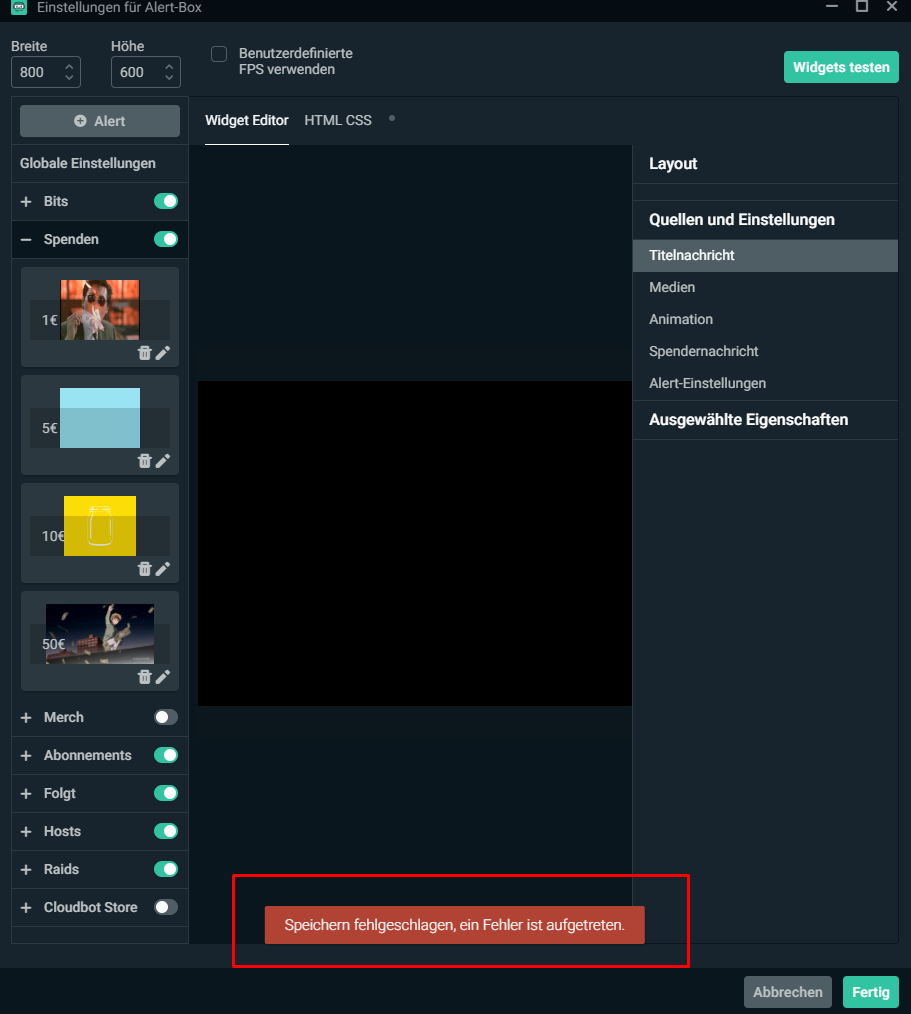Click the Widgets testen button
This screenshot has height=1014, width=911.
pyautogui.click(x=841, y=68)
